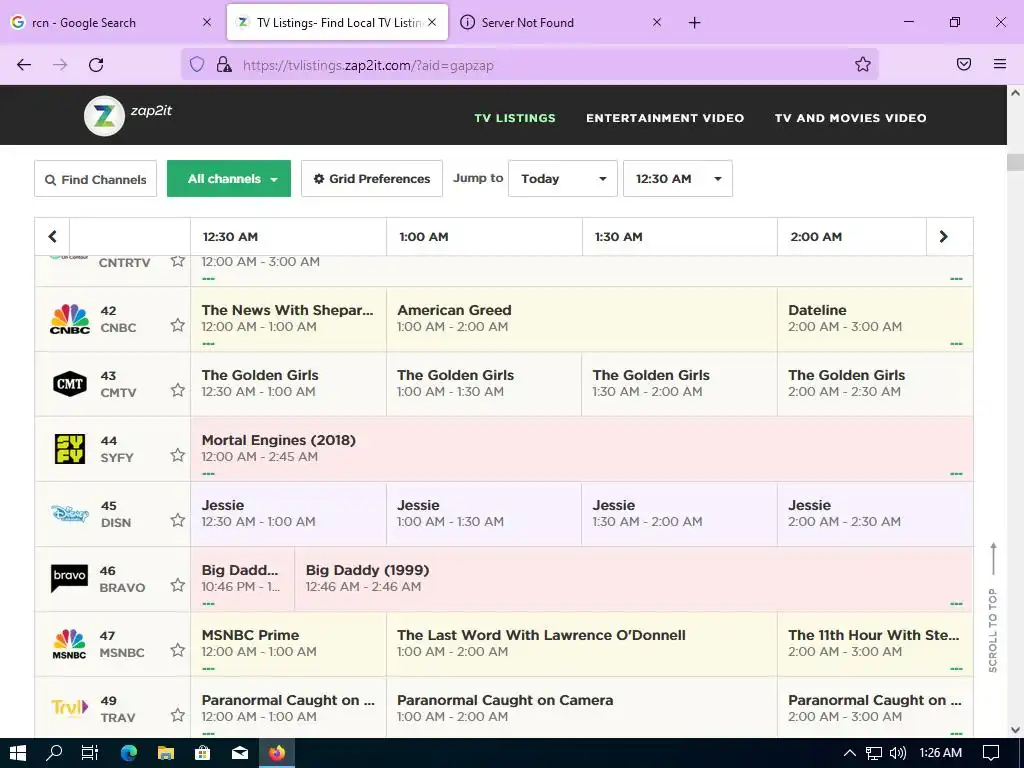Open The Last Word With Lawrence O'Donnell

[581, 643]
